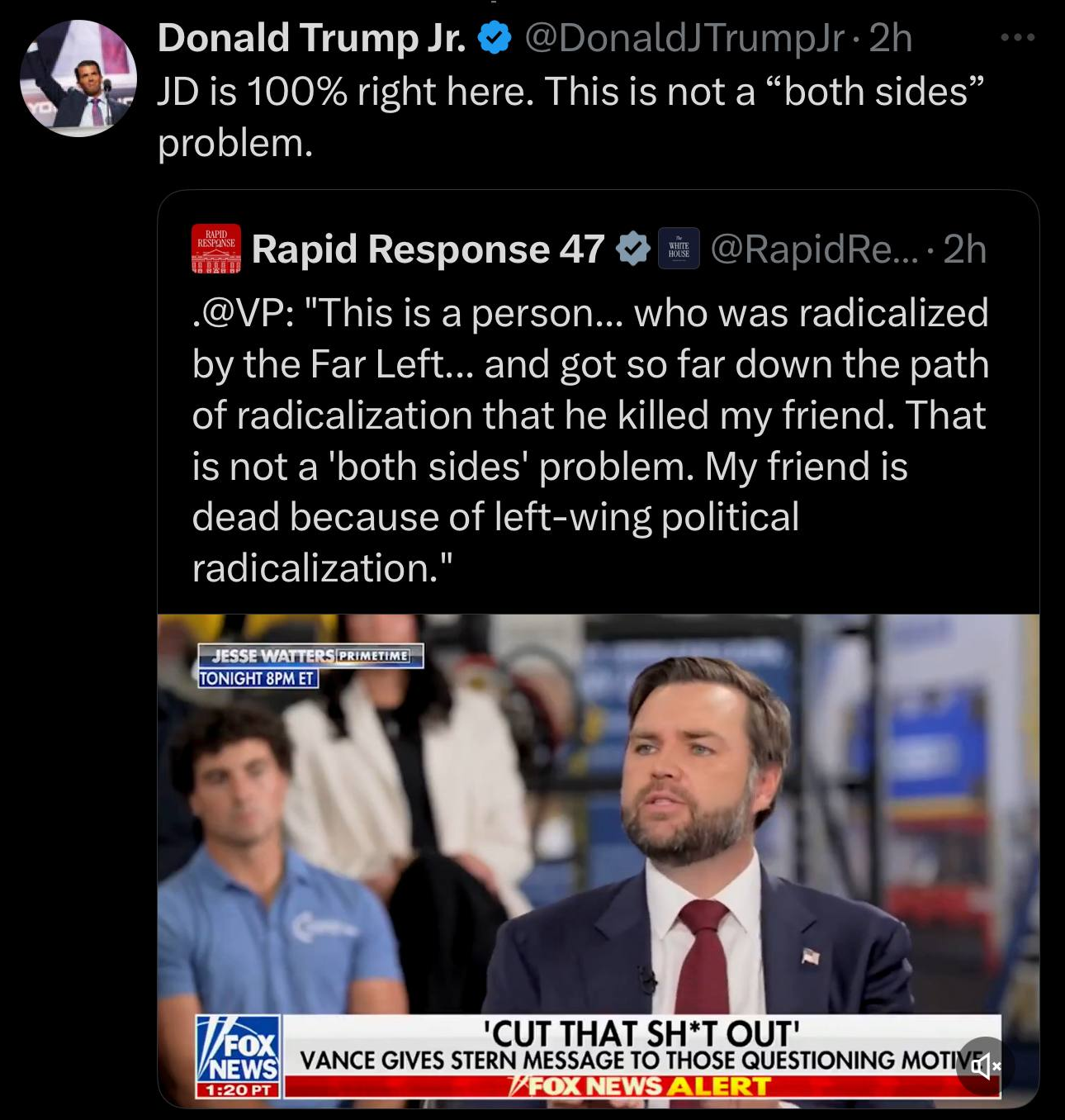Open the @DonaldJTrumpJr handle link

[684, 38]
